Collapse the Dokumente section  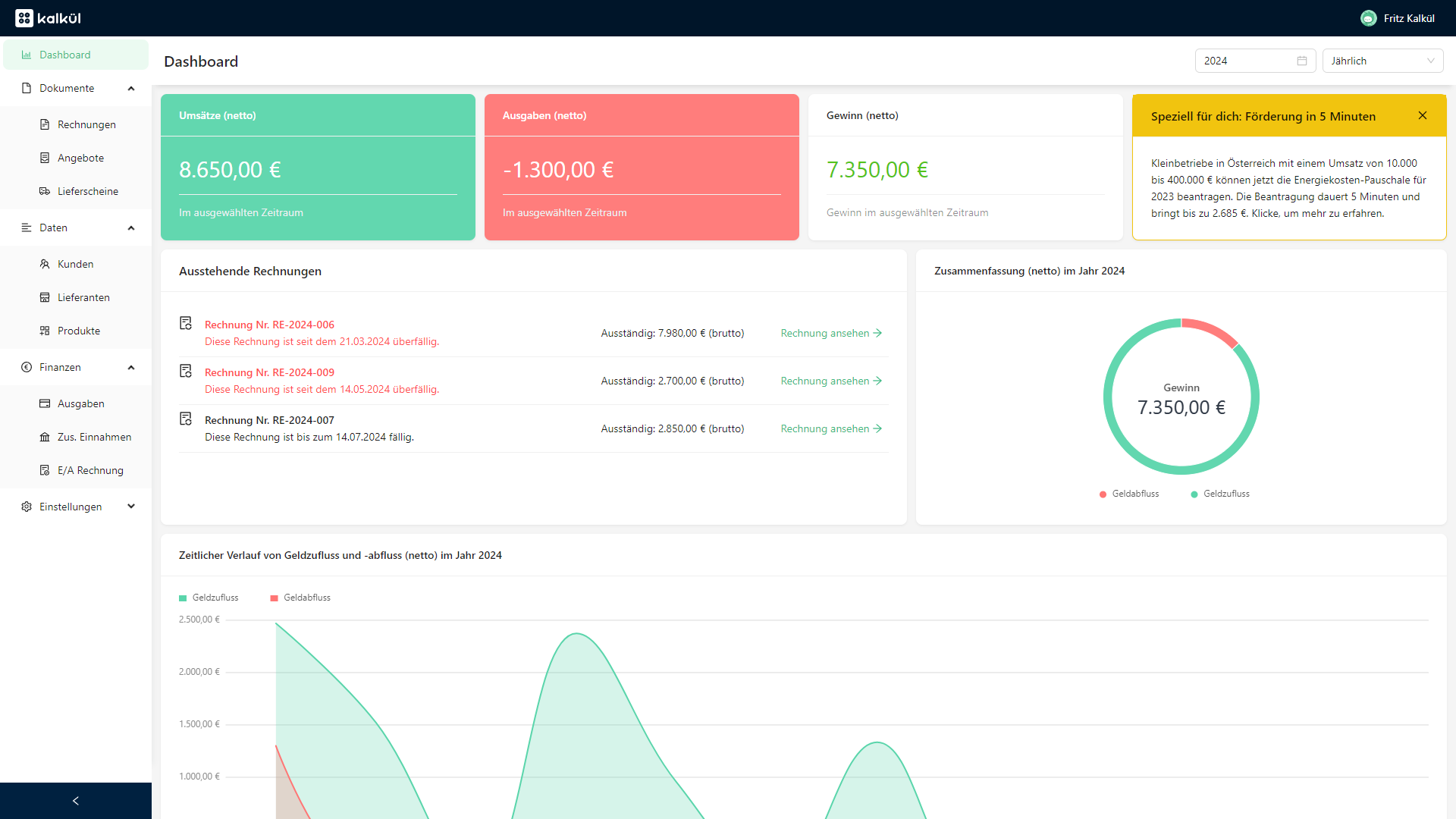(x=130, y=88)
